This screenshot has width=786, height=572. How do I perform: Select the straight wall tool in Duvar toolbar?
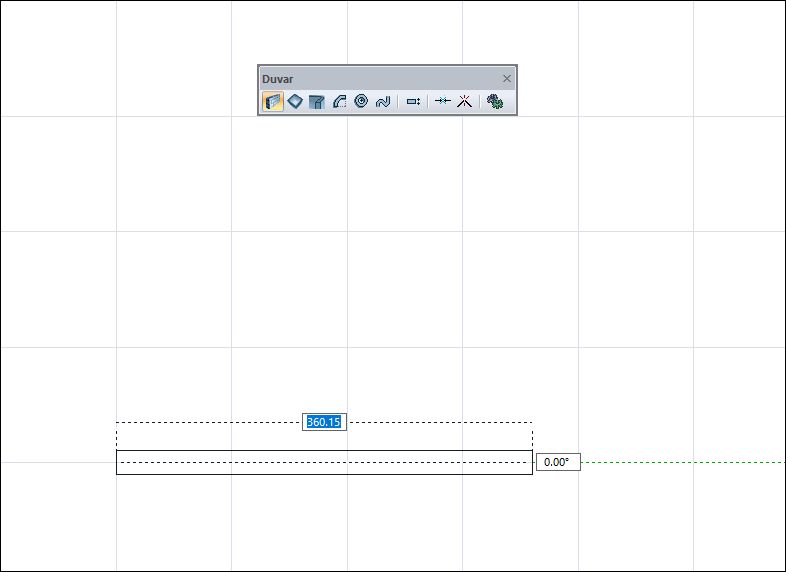pyautogui.click(x=273, y=102)
